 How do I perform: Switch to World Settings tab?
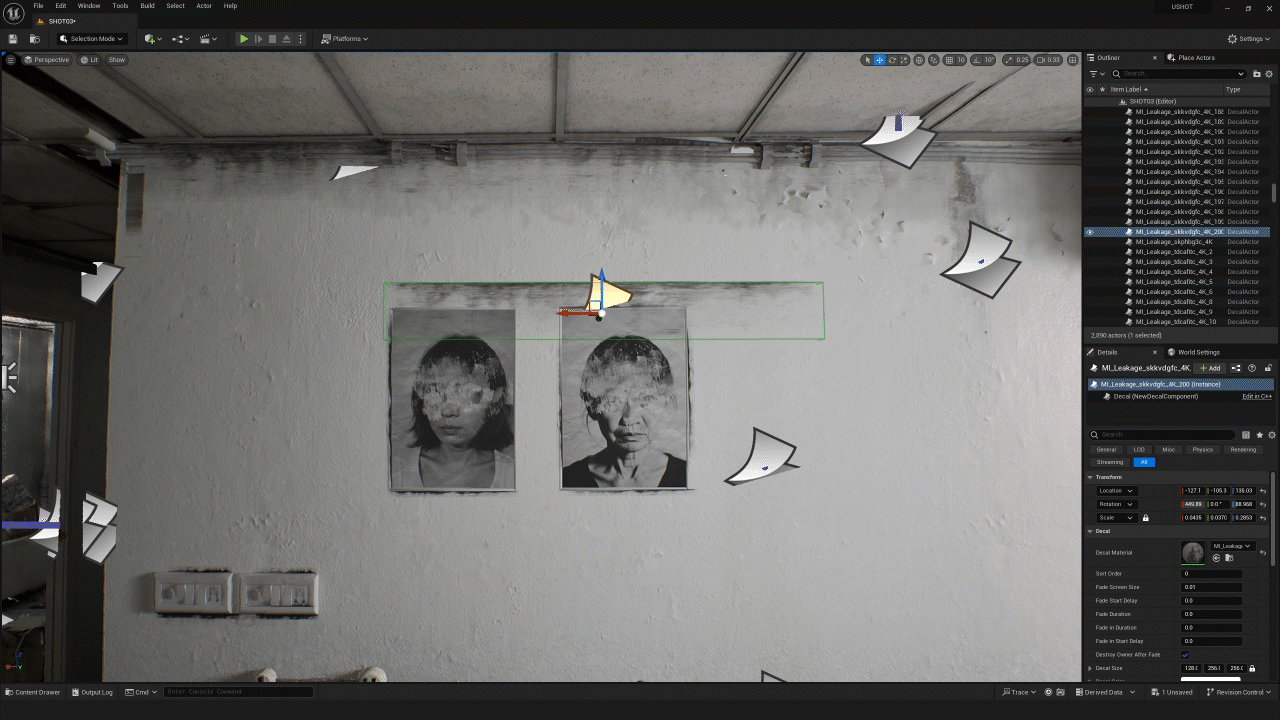click(x=1194, y=352)
